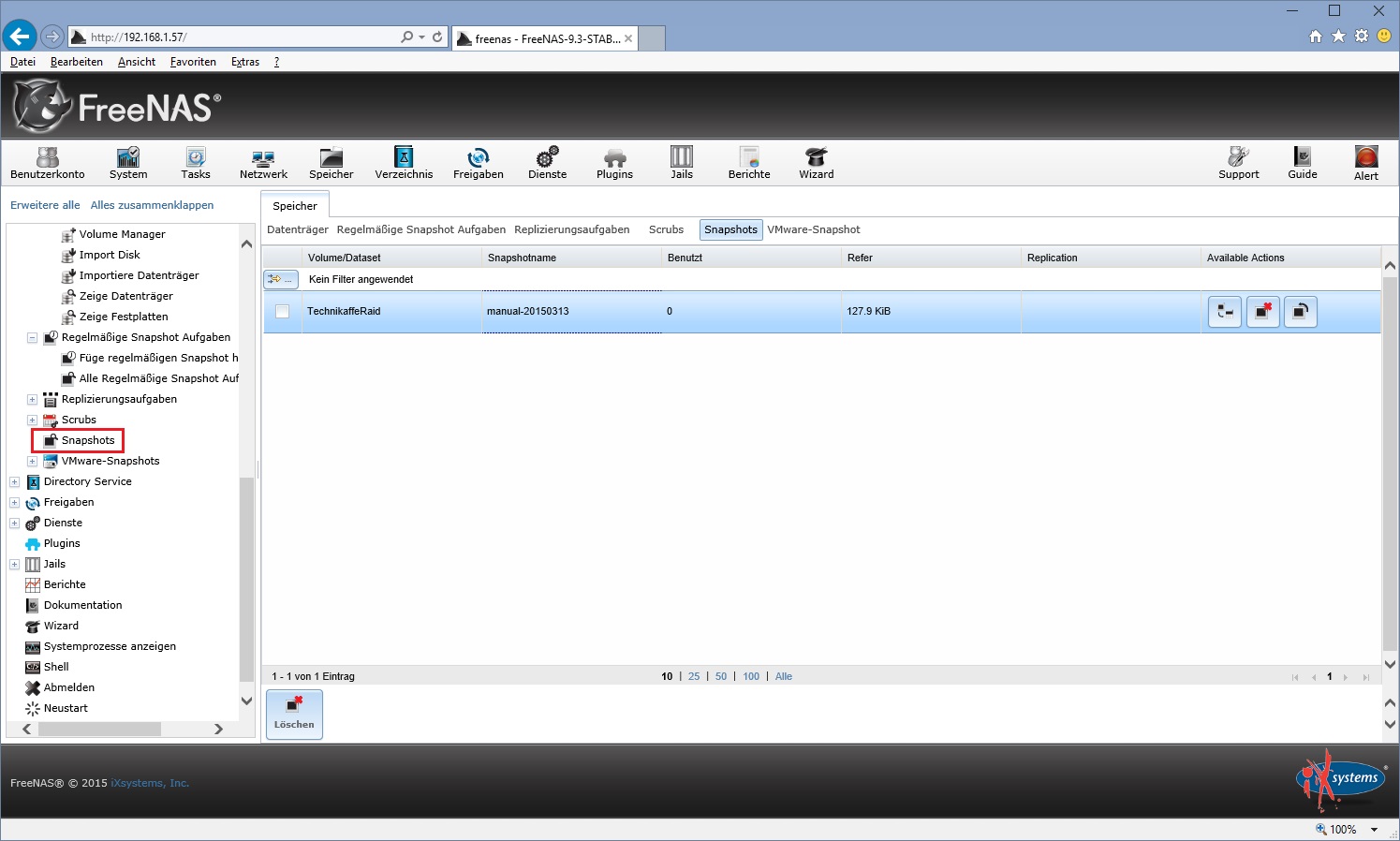This screenshot has height=841, width=1400.
Task: Open the Support toolbar icon
Action: coord(1239,163)
